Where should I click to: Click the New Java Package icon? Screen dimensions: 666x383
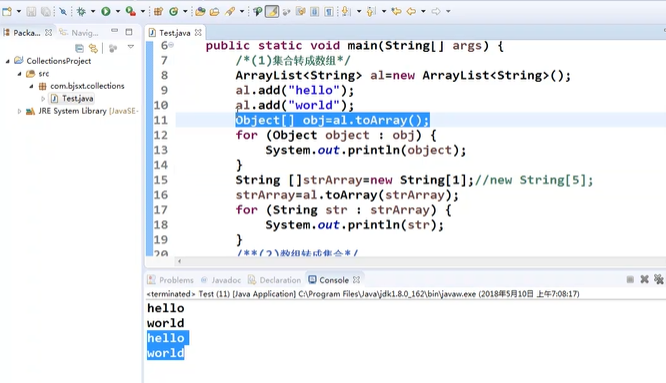[x=158, y=11]
